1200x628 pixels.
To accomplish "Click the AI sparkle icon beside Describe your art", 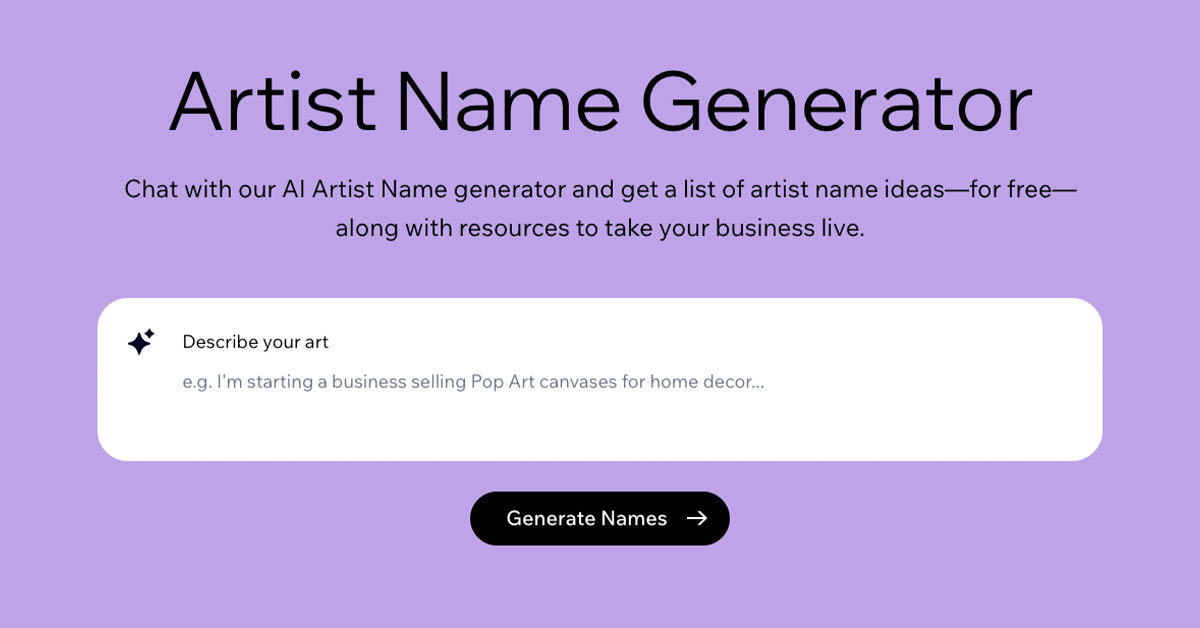I will pyautogui.click(x=141, y=340).
